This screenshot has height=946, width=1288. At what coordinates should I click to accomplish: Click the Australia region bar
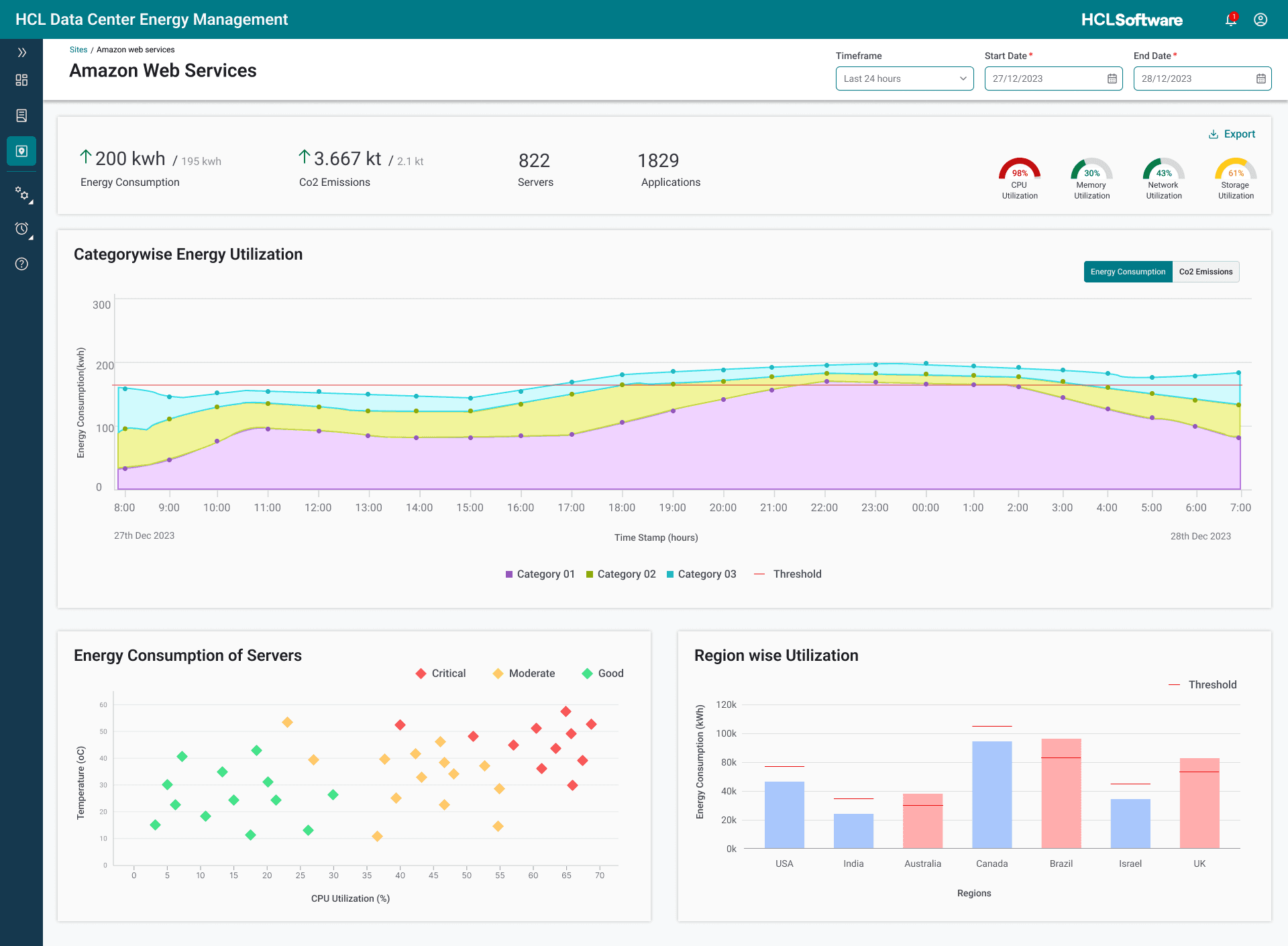(x=922, y=821)
